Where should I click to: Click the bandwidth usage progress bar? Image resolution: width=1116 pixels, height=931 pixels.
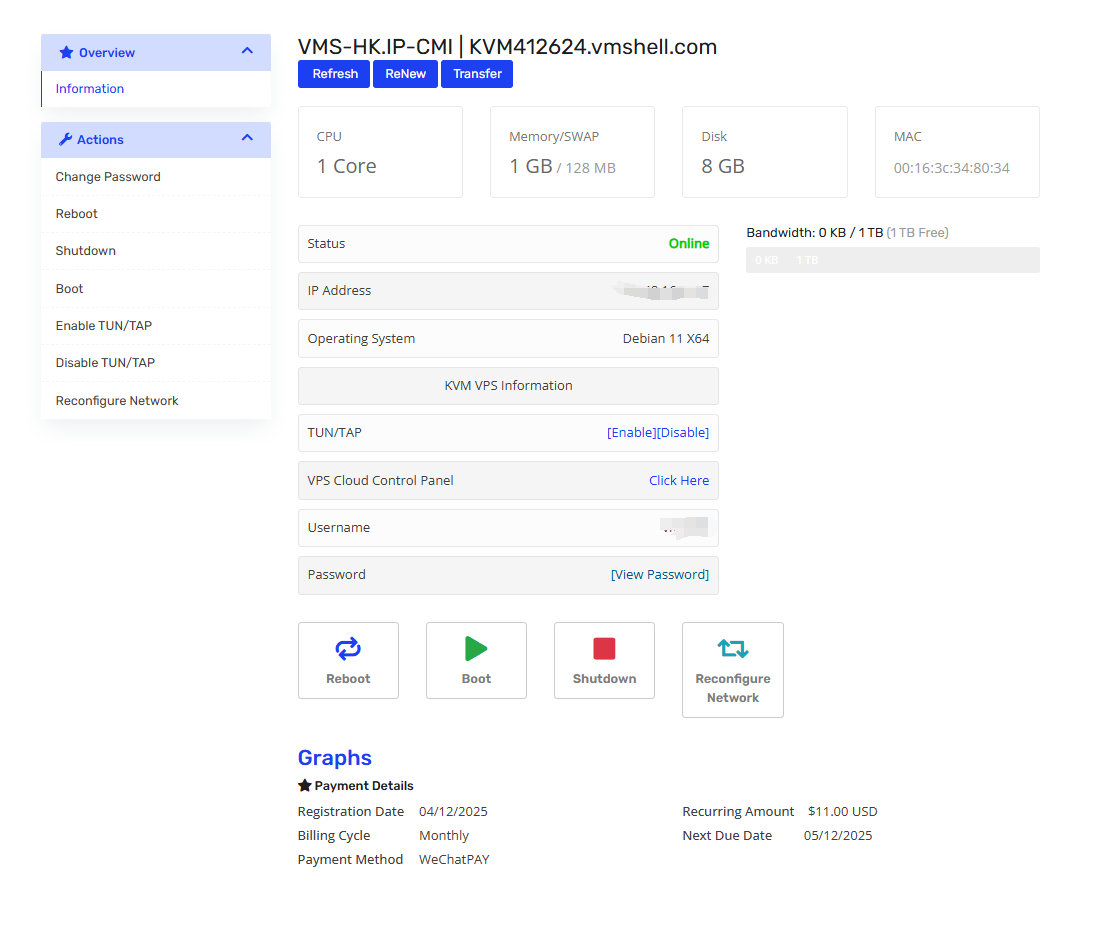pos(892,260)
